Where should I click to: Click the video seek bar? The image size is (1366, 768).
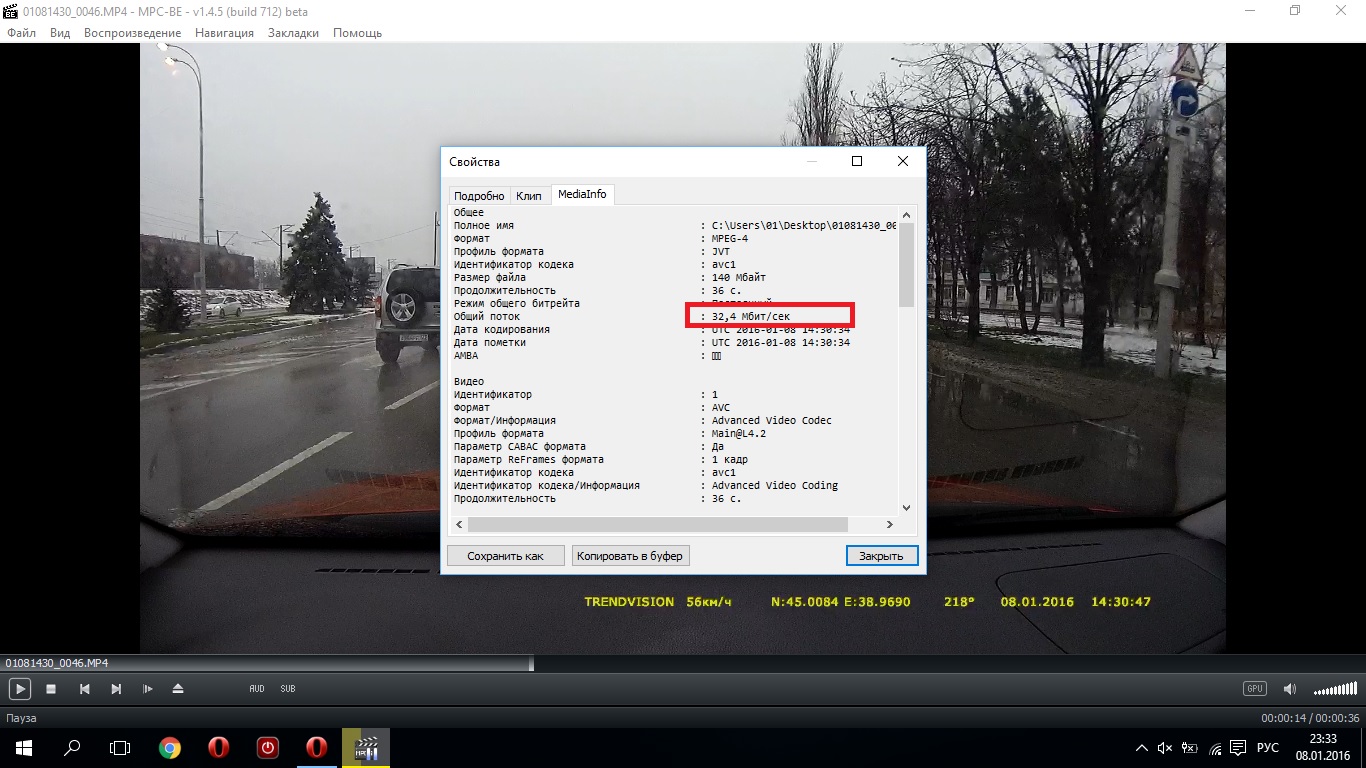pos(683,663)
